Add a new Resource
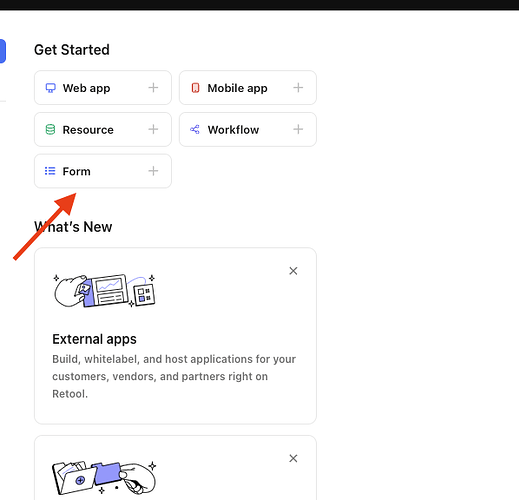This screenshot has width=519, height=500. point(103,129)
